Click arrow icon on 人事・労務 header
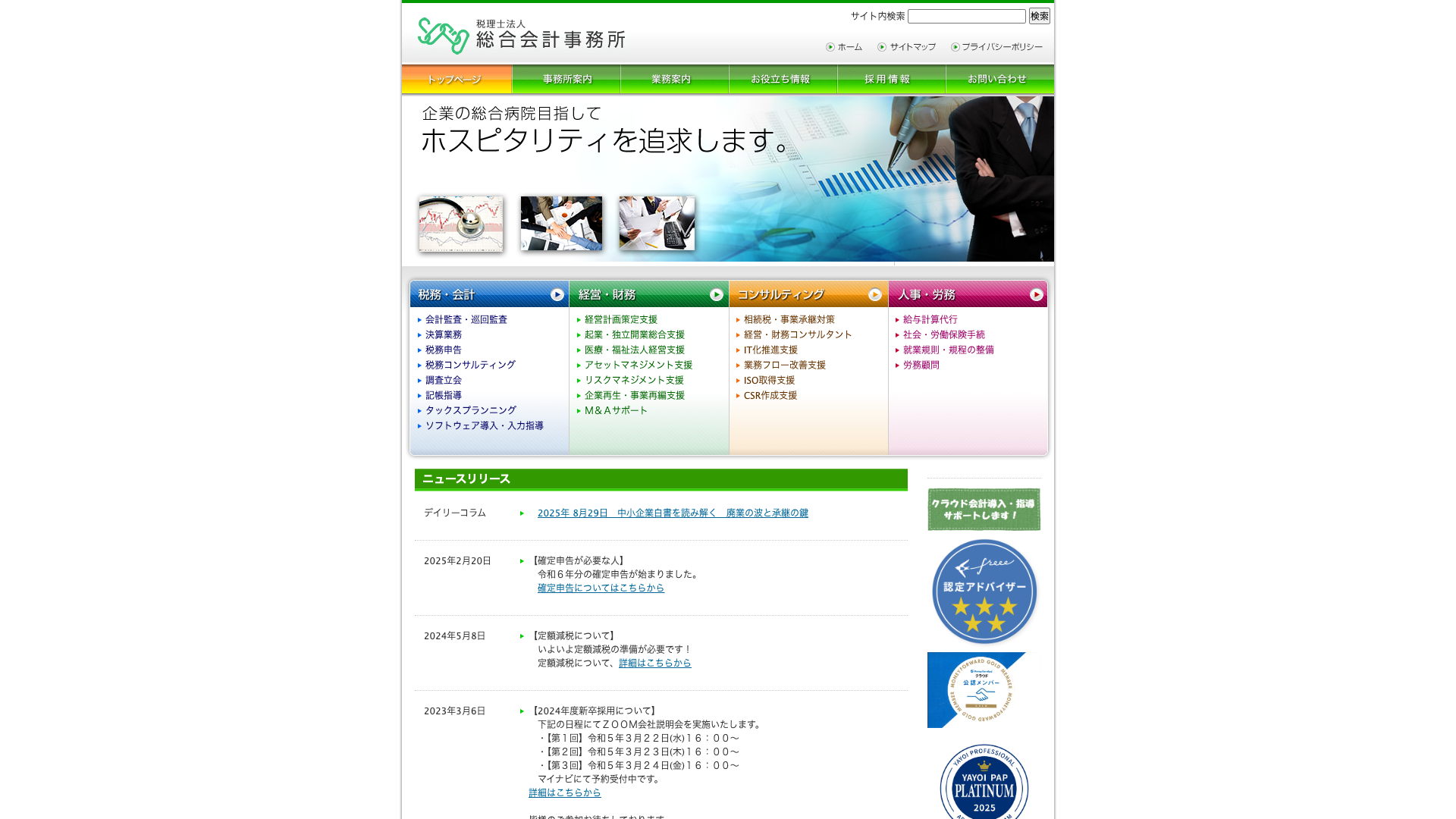The height and width of the screenshot is (819, 1456). click(x=1037, y=294)
